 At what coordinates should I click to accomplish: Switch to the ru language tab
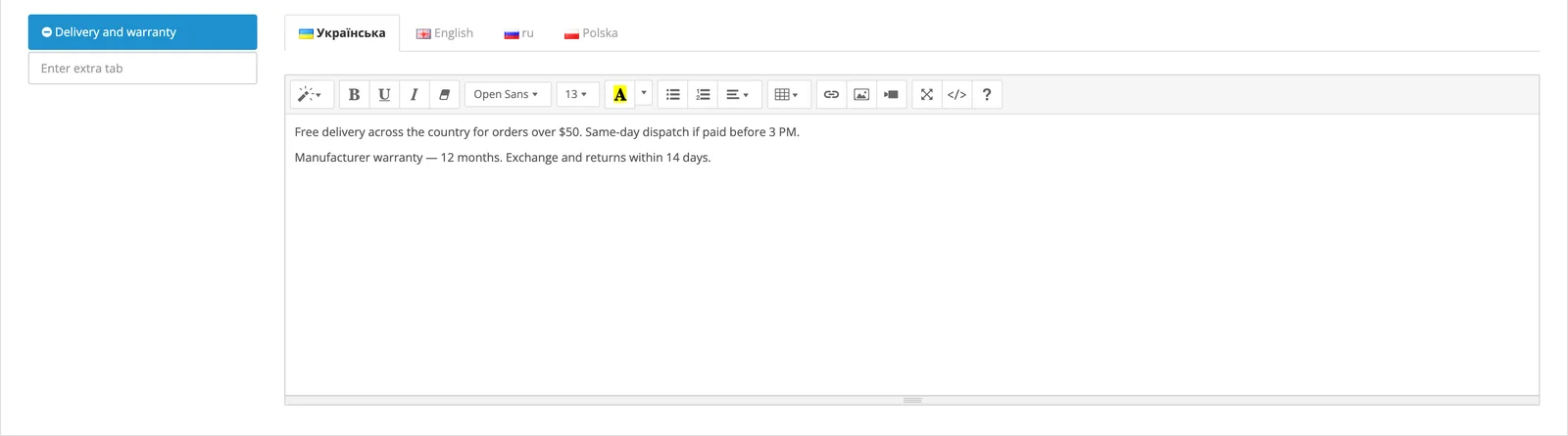[x=519, y=33]
